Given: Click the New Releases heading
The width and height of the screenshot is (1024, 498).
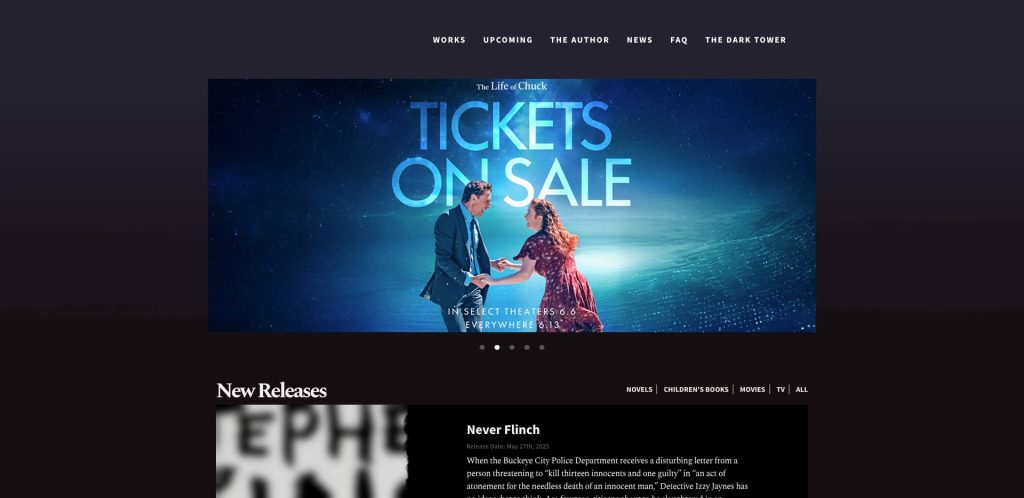Looking at the screenshot, I should [272, 390].
